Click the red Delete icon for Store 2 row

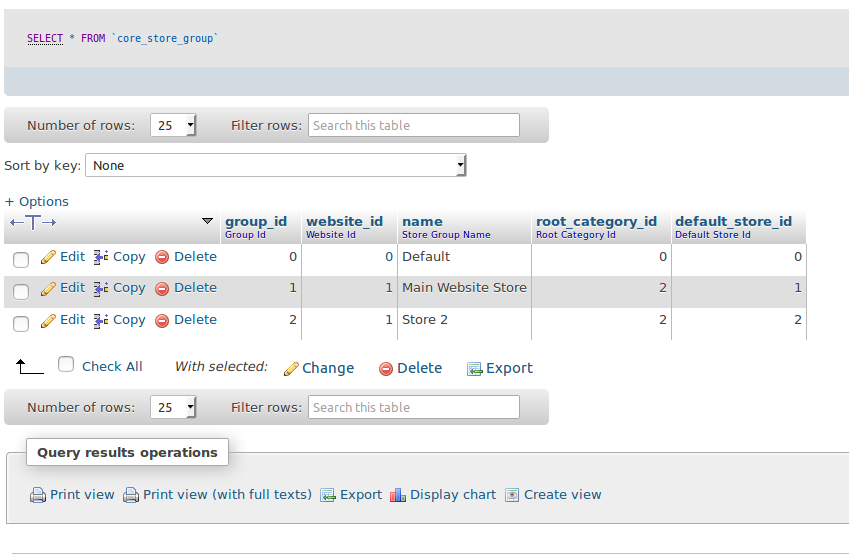(162, 321)
